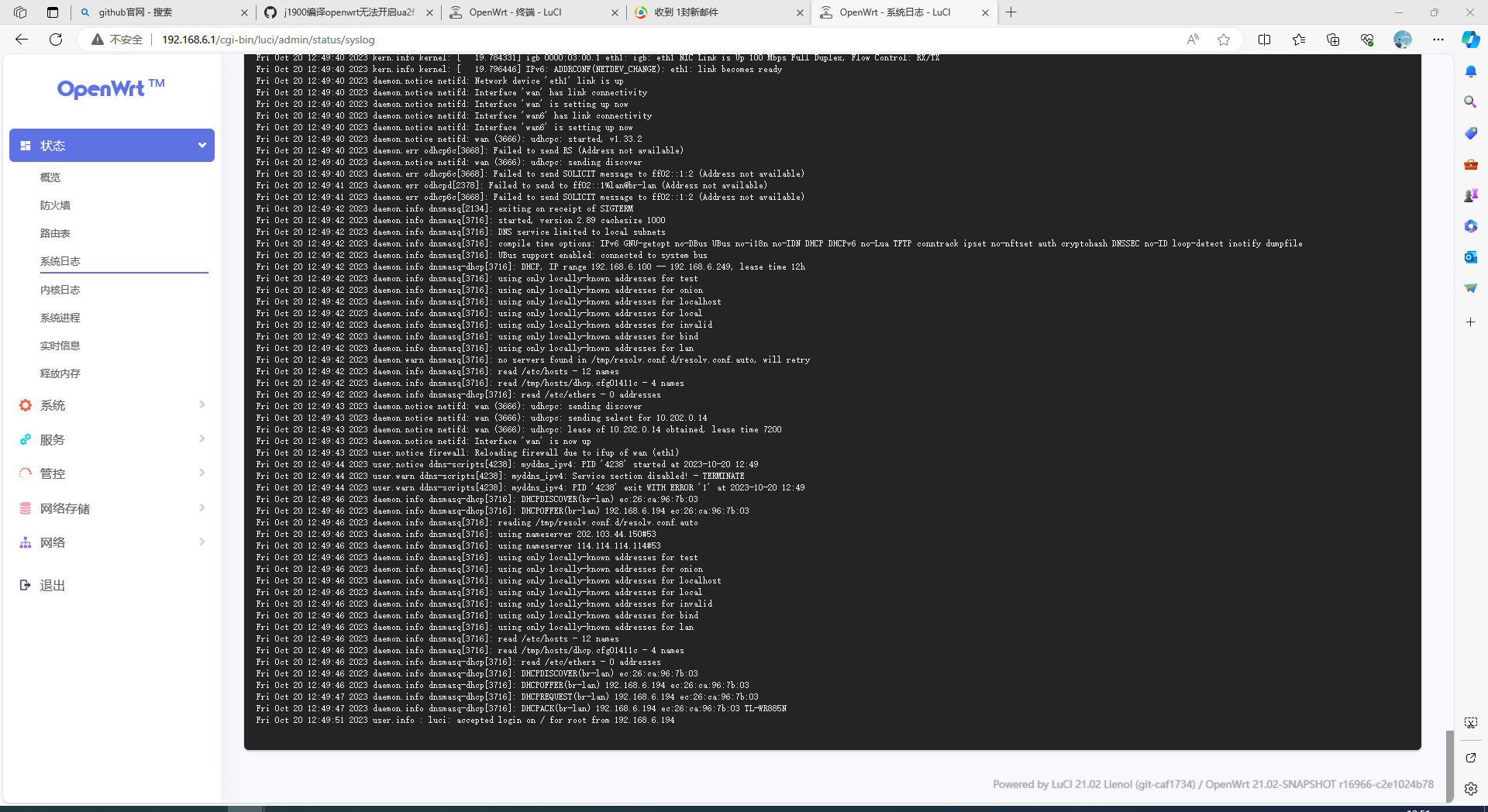Image resolution: width=1488 pixels, height=812 pixels.
Task: Open the 防火墙 status page
Action: click(x=55, y=205)
